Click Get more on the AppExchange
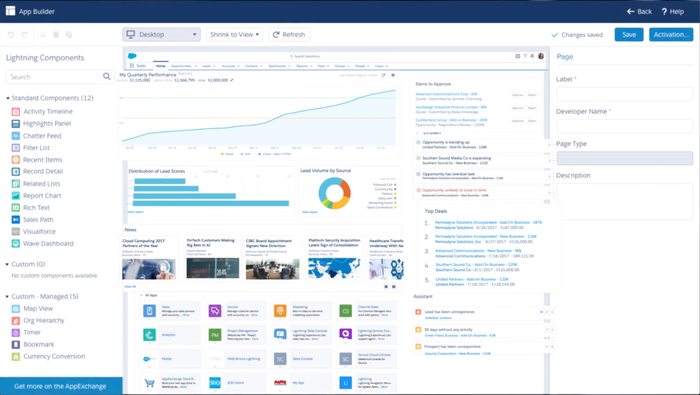Viewport: 700px width, 395px height. (61, 386)
